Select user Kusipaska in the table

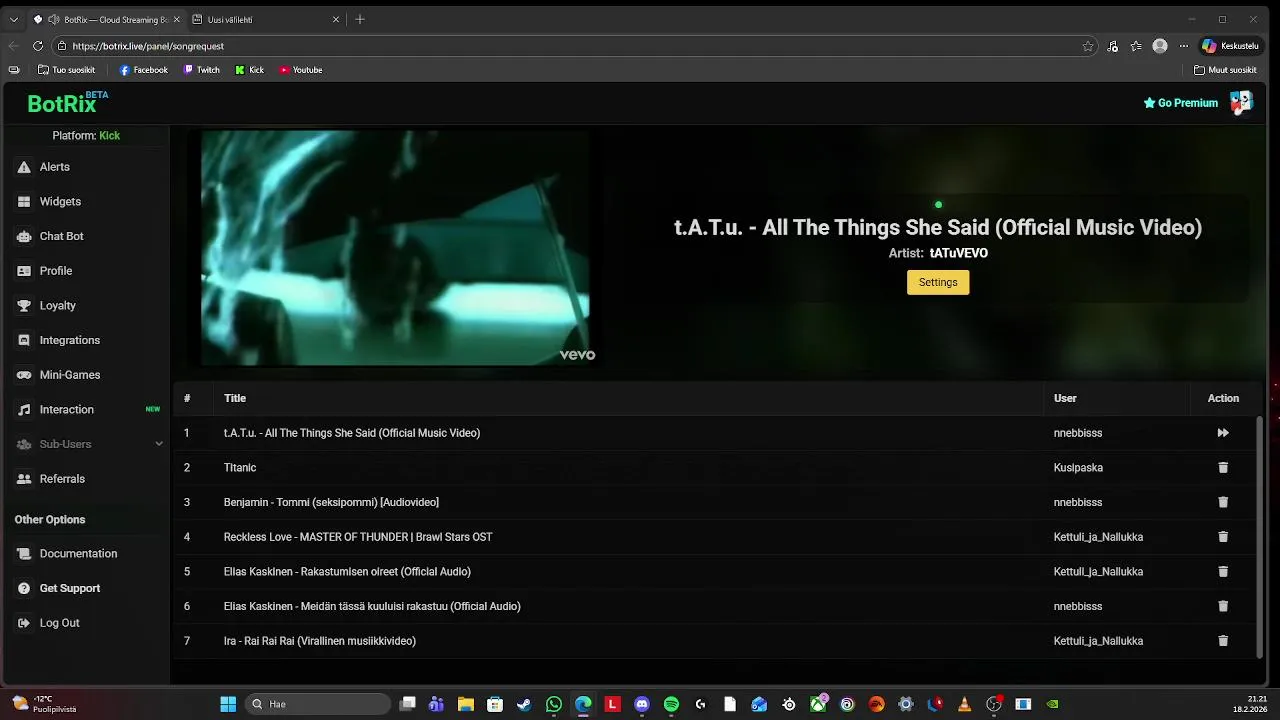[x=1078, y=468]
